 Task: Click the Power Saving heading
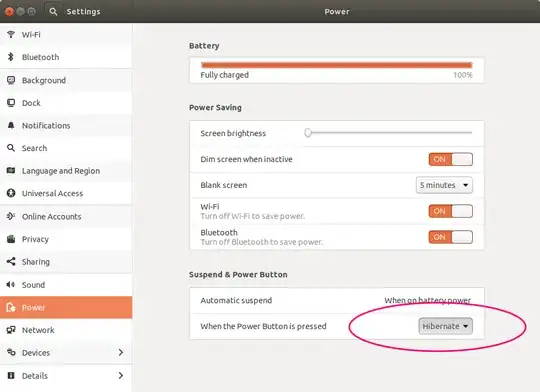point(215,107)
